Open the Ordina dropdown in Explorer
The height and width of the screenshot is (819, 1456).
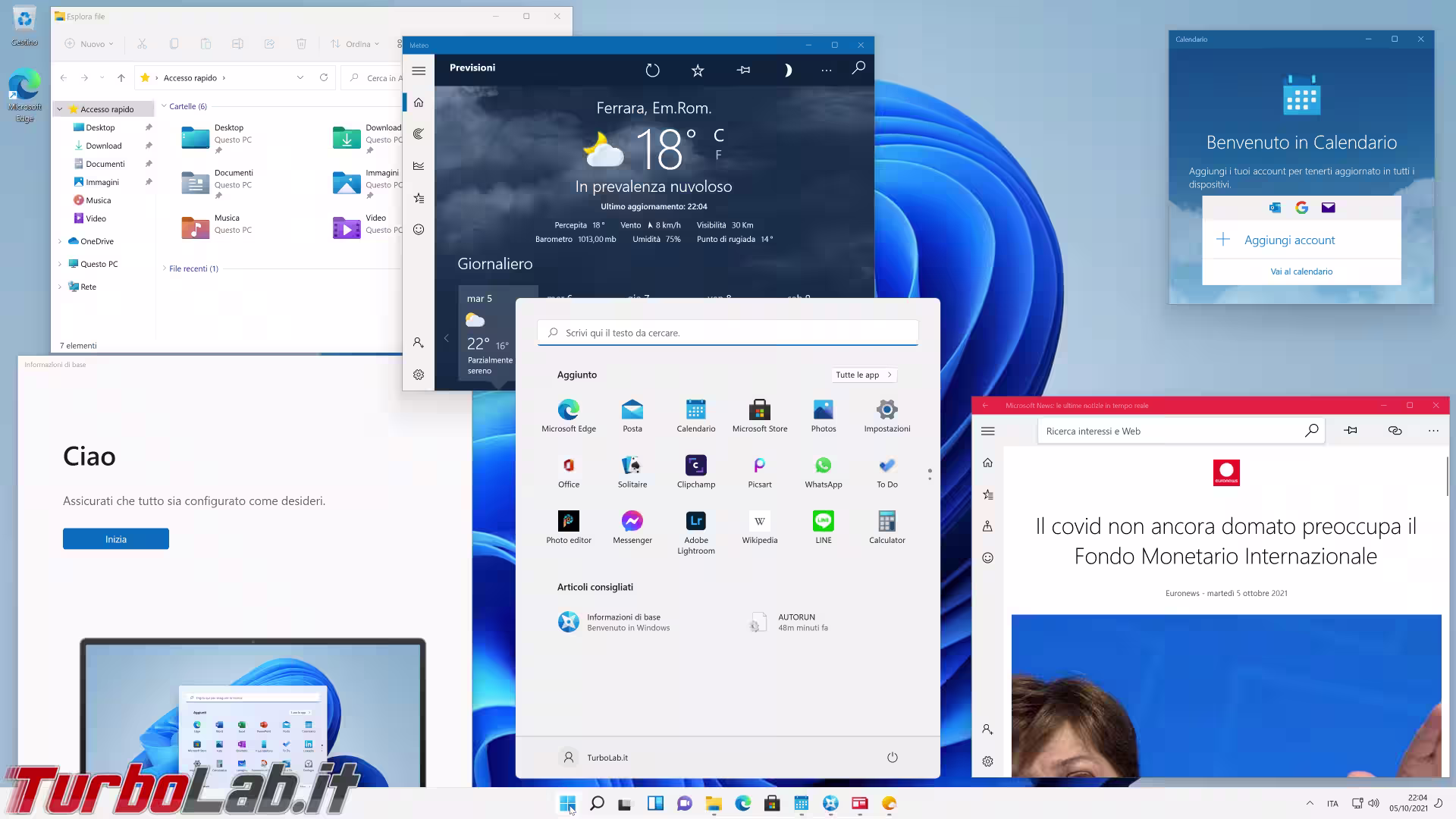pyautogui.click(x=355, y=44)
